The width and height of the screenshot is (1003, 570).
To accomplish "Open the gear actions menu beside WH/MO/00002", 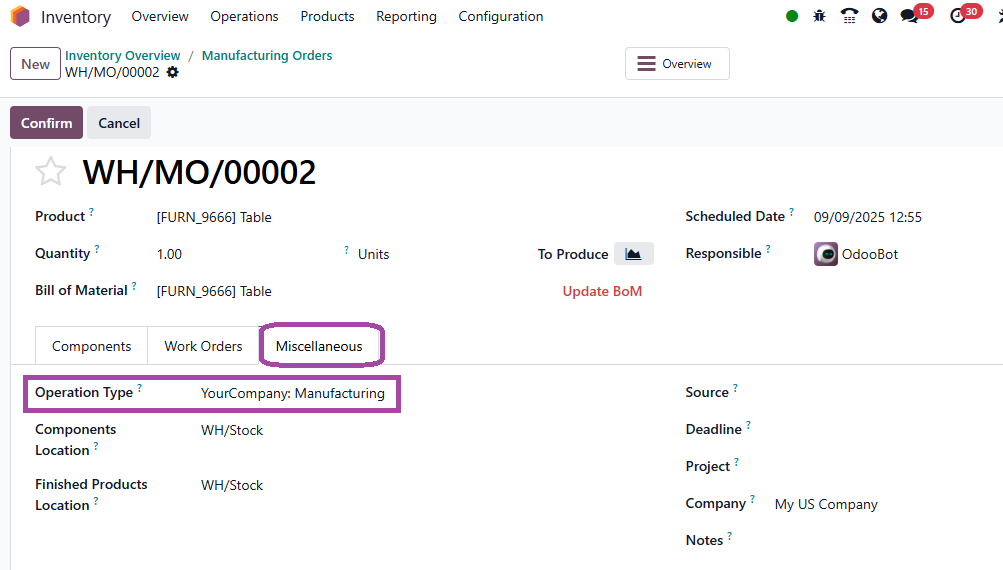I will click(x=173, y=72).
